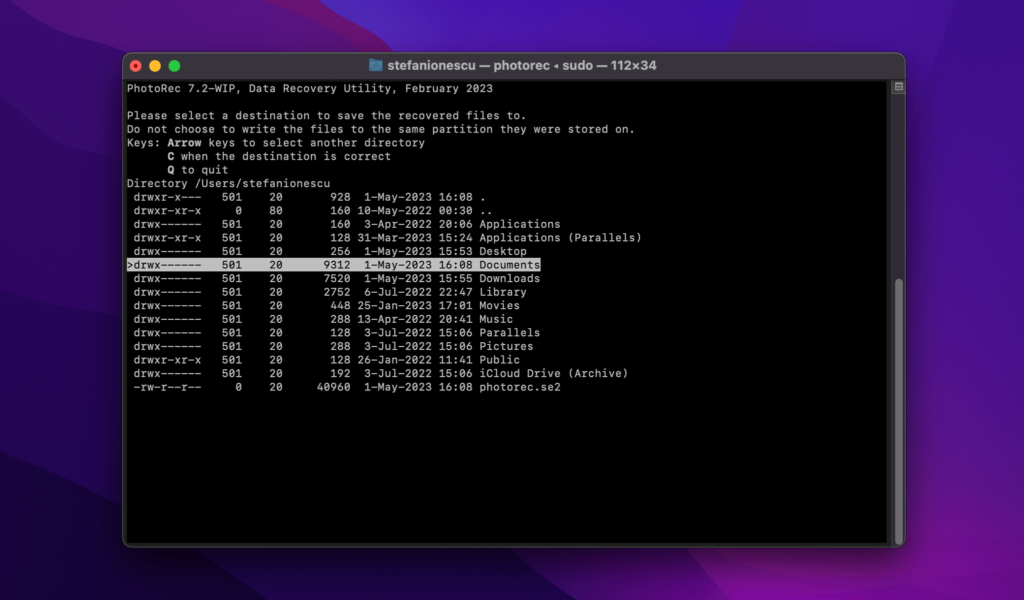The image size is (1024, 600).
Task: Select the Public directory row
Action: coord(327,360)
